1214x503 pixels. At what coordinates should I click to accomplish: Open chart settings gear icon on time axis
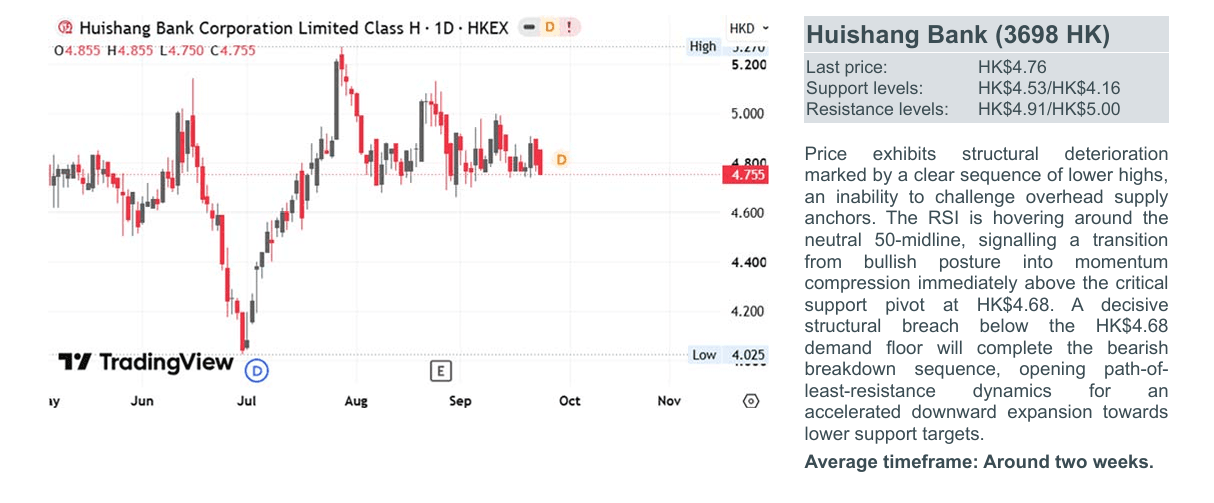coord(751,401)
